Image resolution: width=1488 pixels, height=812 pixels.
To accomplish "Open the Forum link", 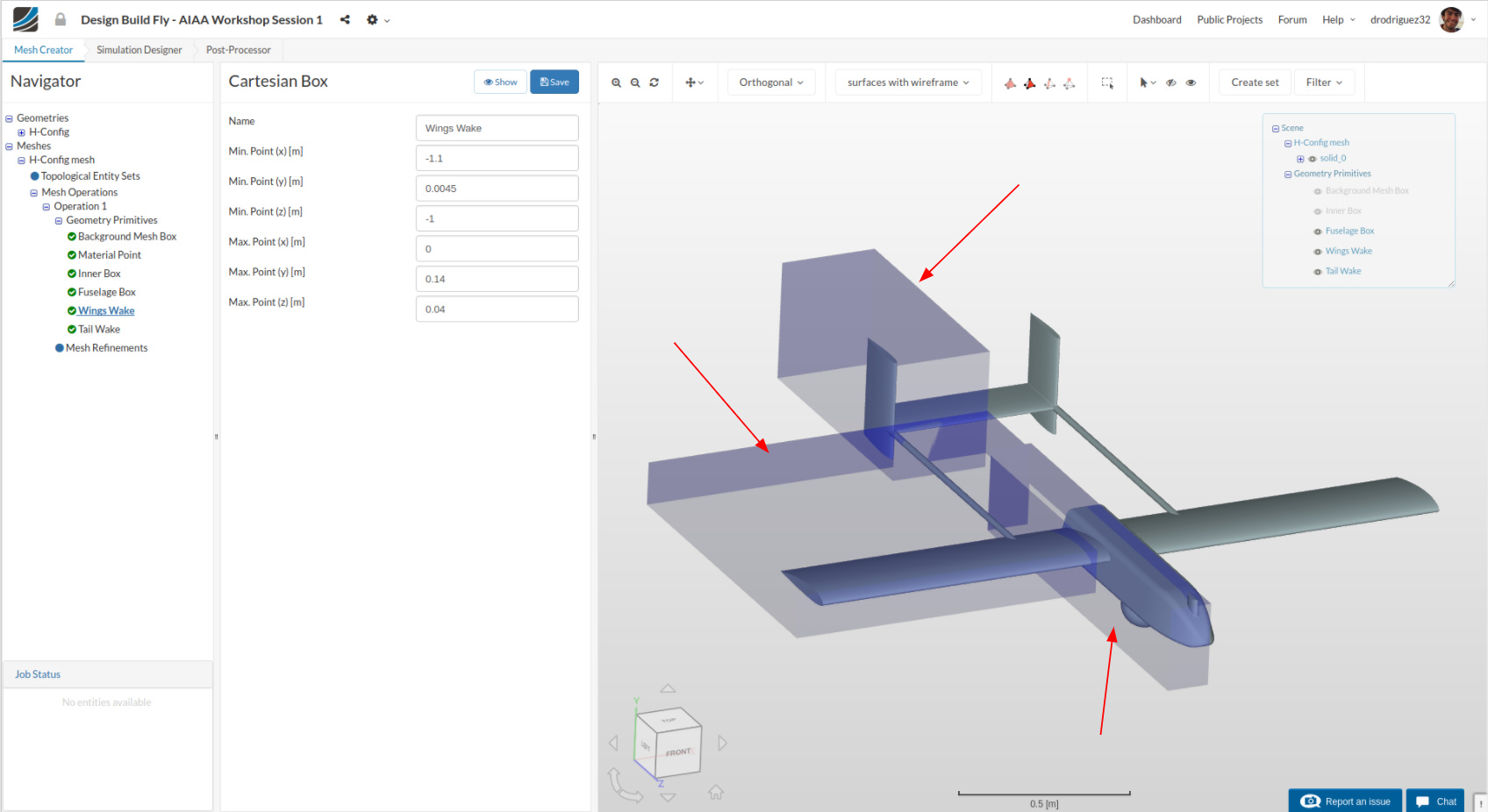I will 1291,19.
